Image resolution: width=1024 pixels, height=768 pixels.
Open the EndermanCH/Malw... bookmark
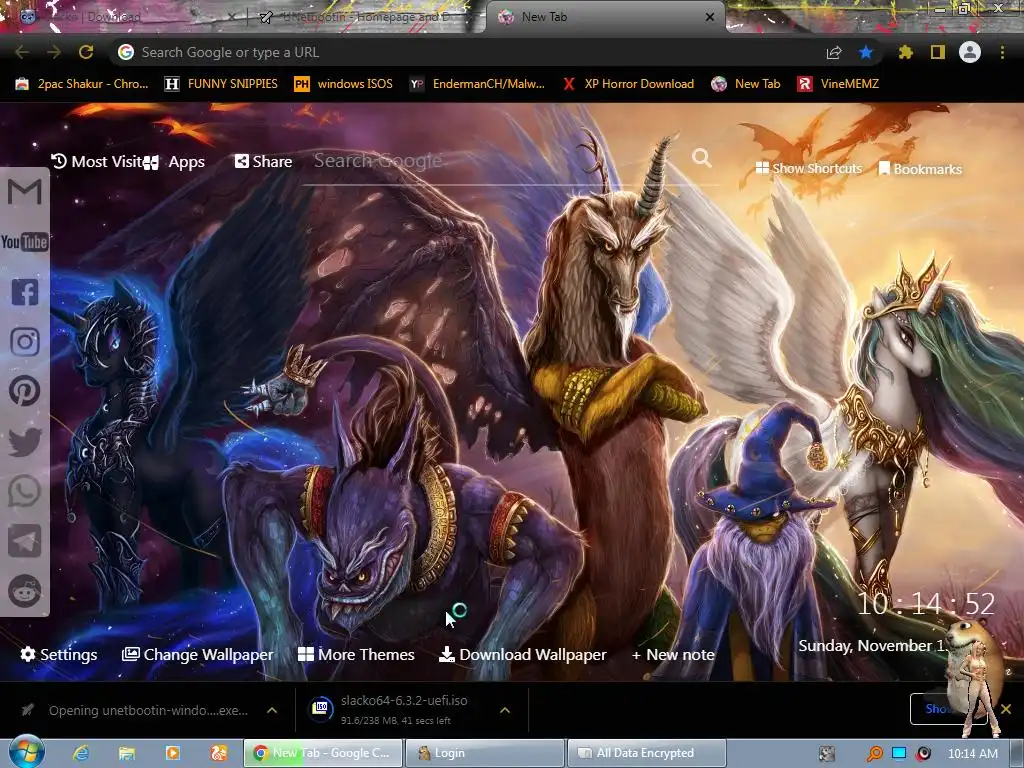click(477, 84)
